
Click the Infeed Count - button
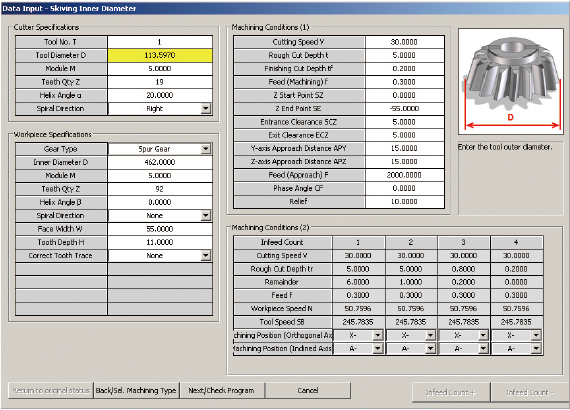530,393
